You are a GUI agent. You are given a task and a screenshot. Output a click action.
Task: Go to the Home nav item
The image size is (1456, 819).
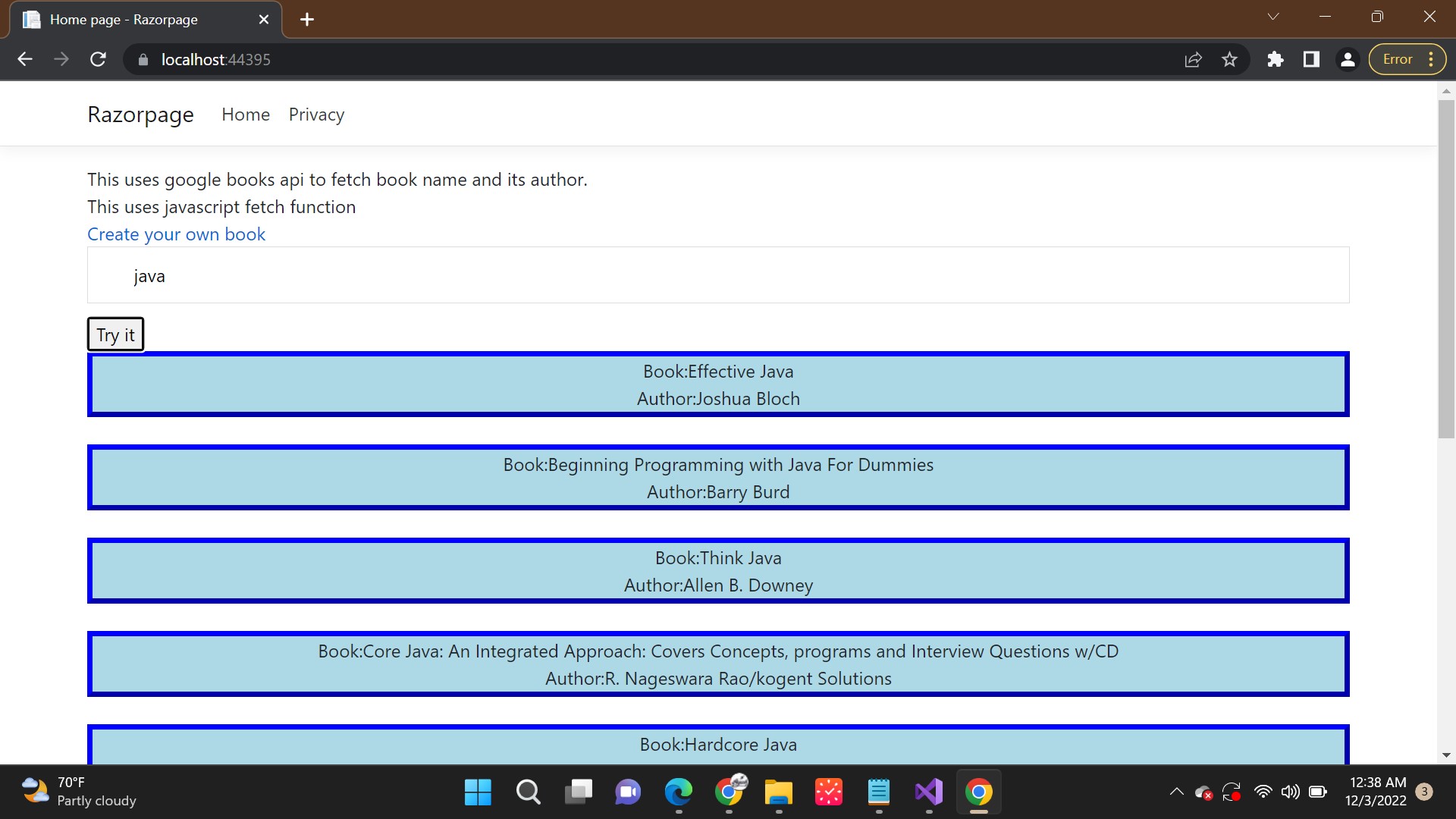[246, 115]
